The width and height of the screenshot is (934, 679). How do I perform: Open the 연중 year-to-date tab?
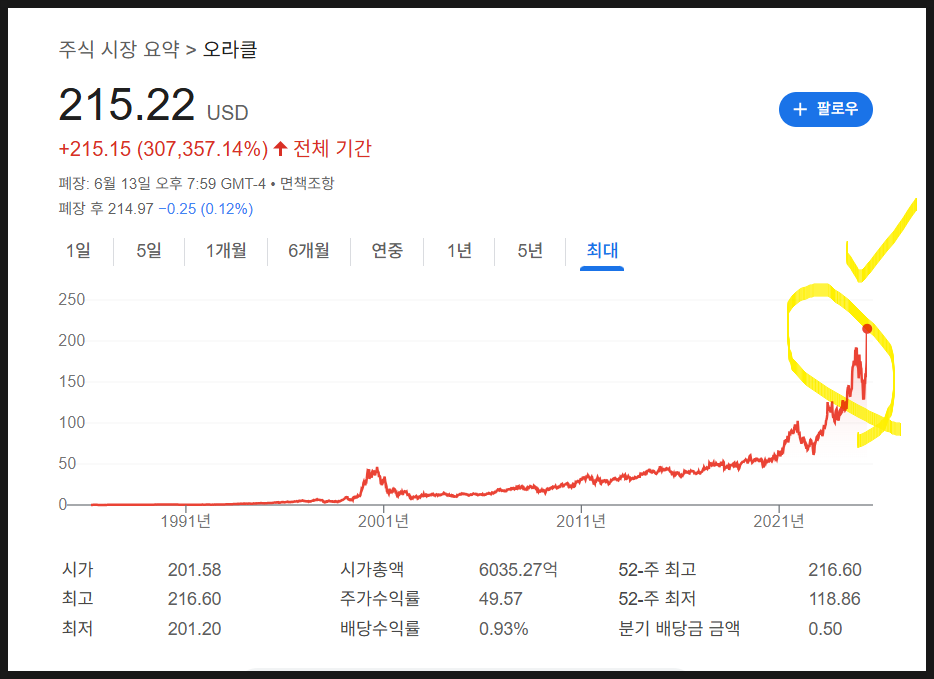387,251
